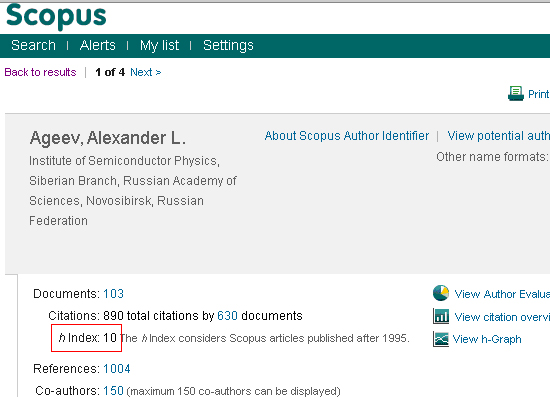The image size is (550, 397).
Task: Open Settings in navigation bar
Action: pyautogui.click(x=228, y=46)
